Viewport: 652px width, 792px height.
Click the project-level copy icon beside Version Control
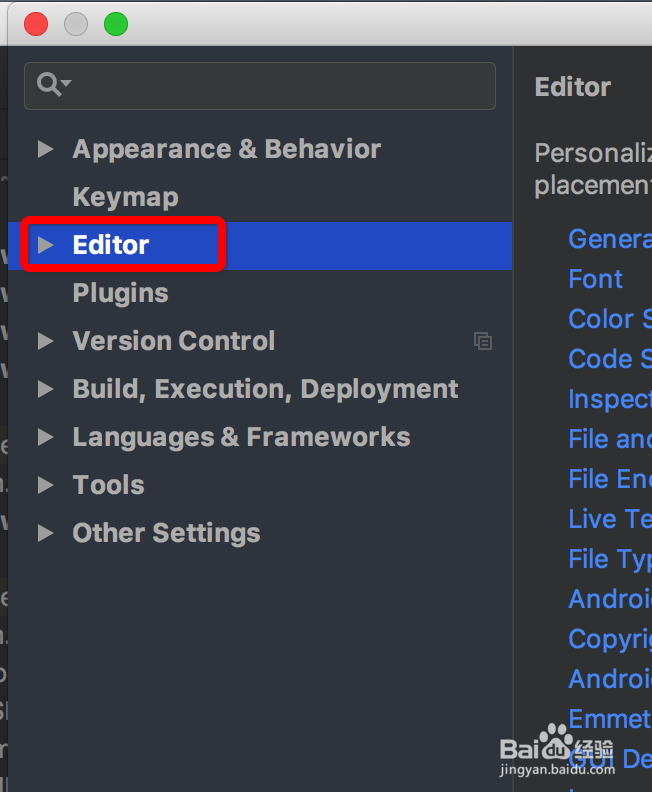[x=483, y=341]
